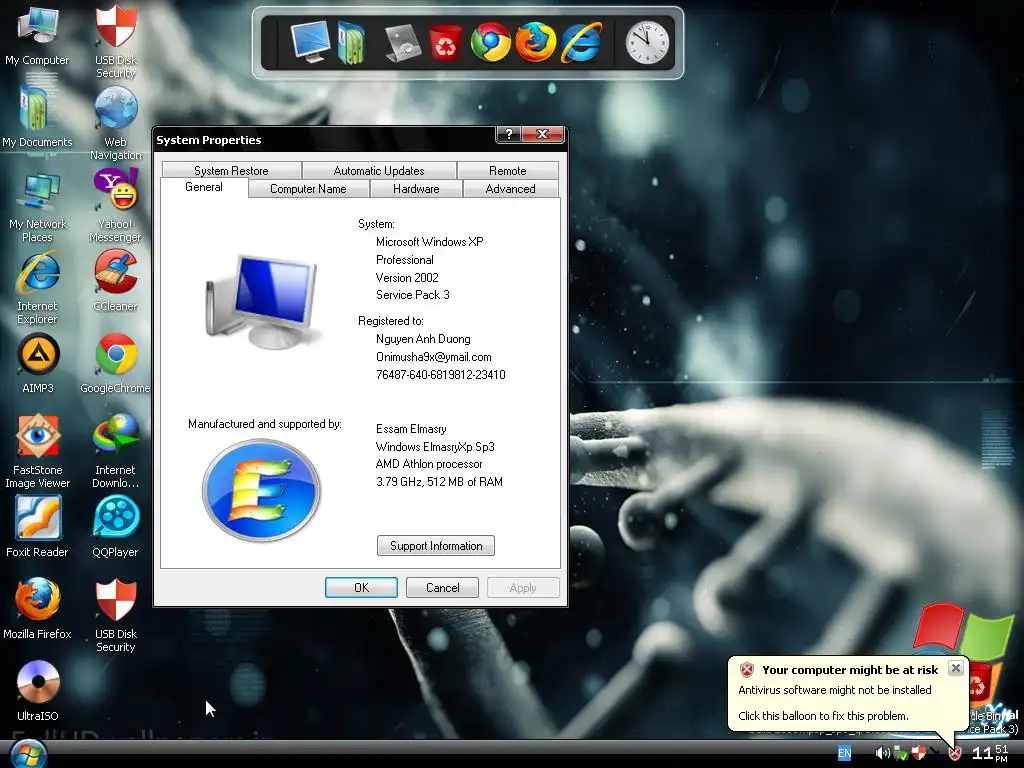
Task: Close the System Properties window
Action: click(542, 134)
